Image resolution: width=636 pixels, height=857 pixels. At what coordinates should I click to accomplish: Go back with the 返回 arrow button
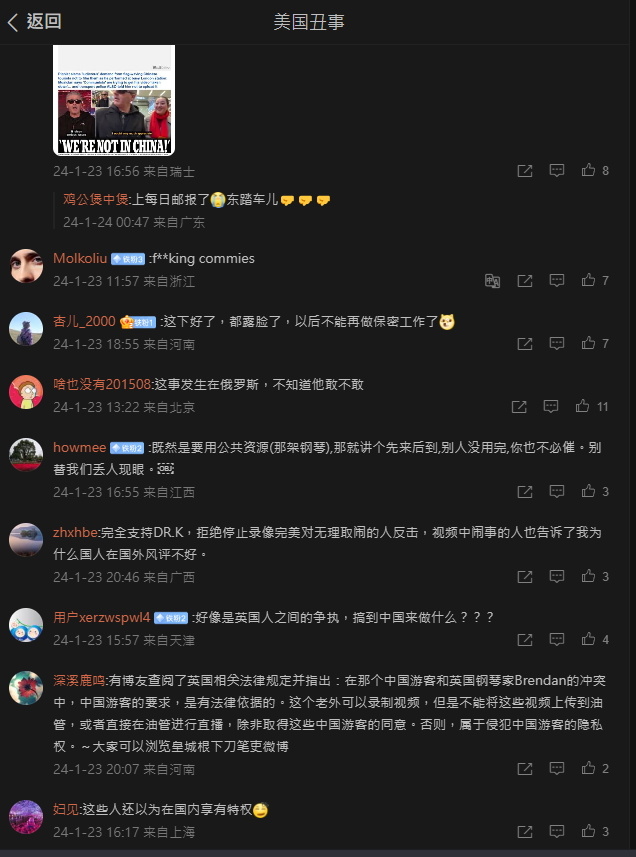(x=34, y=22)
